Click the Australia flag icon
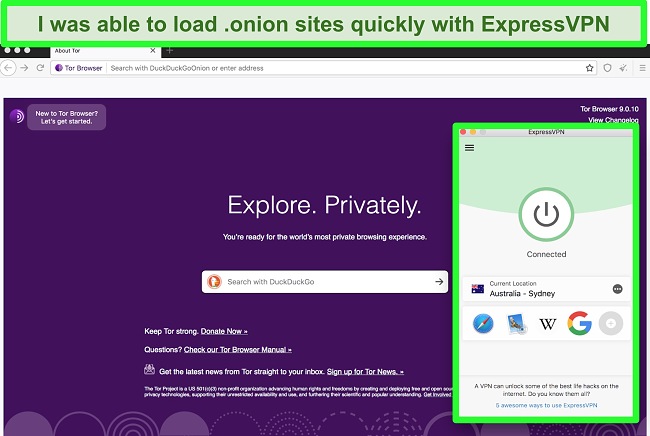 point(478,289)
